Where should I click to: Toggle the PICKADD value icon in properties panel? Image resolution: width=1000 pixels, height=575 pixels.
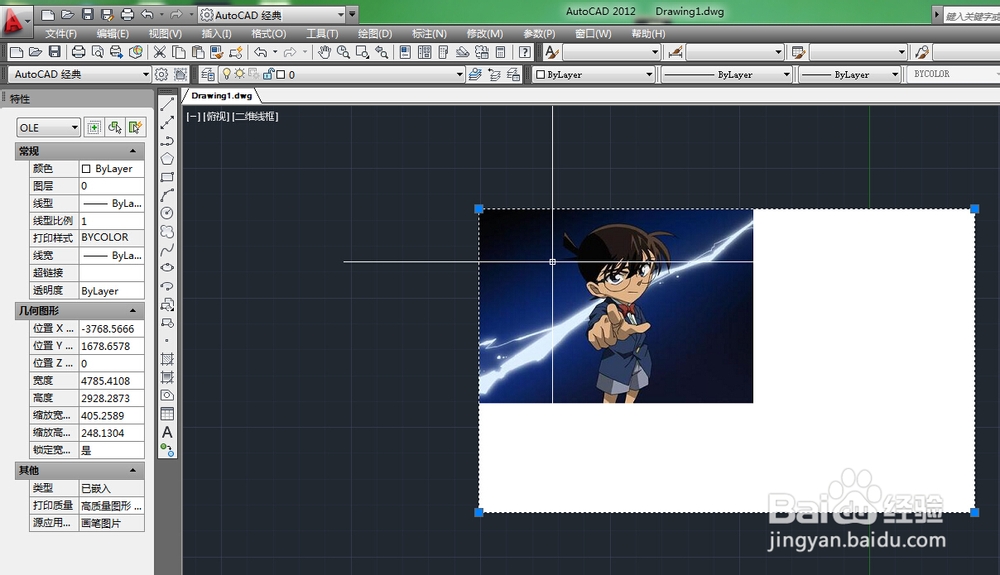(94, 127)
